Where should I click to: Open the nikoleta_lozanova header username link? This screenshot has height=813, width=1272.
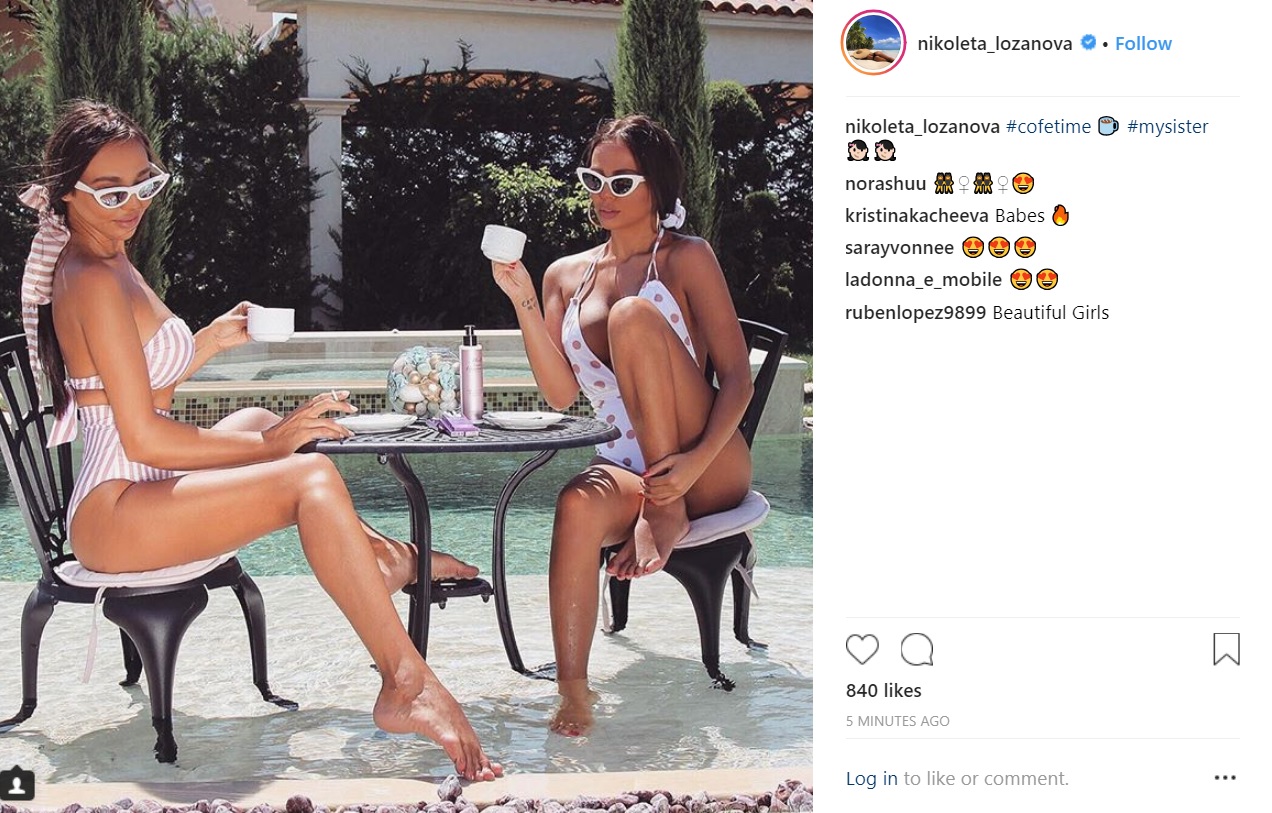point(994,43)
